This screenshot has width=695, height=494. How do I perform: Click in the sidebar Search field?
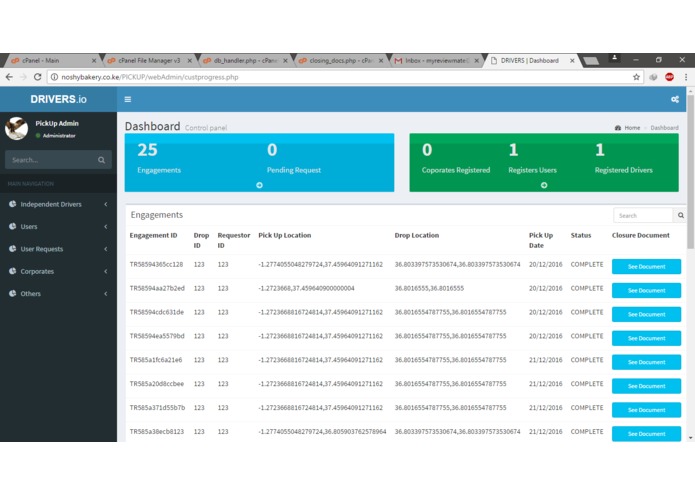pyautogui.click(x=51, y=160)
